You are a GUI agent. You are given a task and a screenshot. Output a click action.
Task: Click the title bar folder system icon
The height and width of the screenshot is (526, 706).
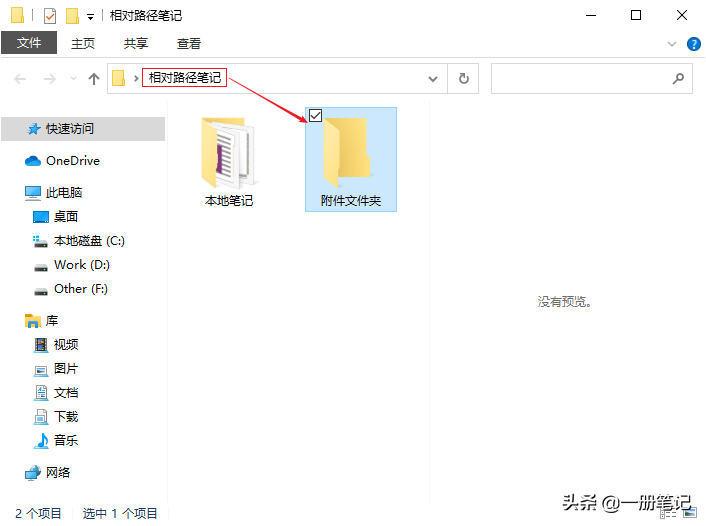point(17,15)
